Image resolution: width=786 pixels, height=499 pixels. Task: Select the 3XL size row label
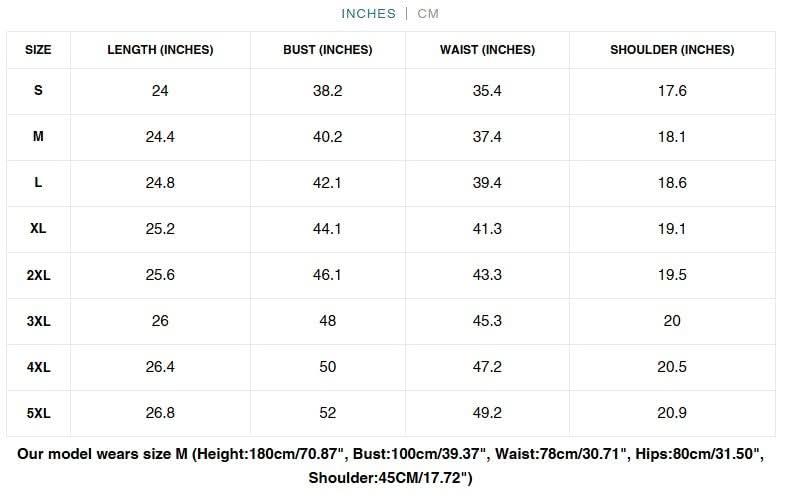pos(38,321)
